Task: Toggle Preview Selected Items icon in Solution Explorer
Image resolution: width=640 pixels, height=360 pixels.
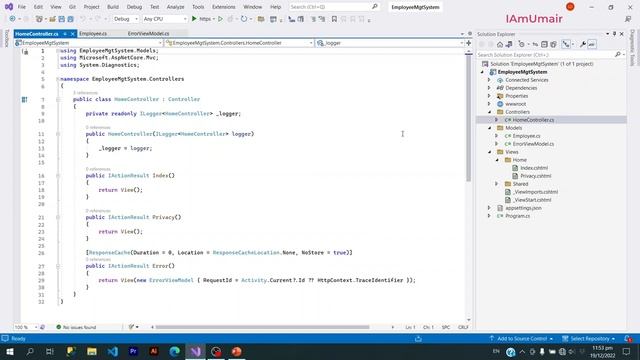Action: (x=592, y=44)
